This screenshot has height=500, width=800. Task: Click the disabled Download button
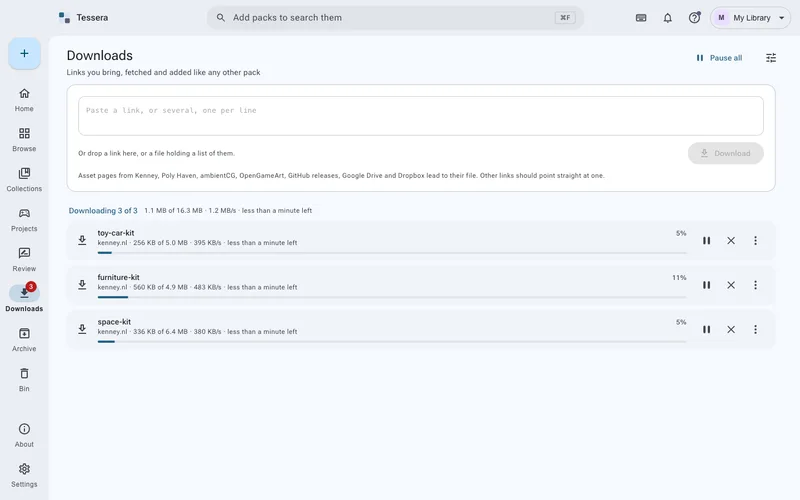coord(725,153)
